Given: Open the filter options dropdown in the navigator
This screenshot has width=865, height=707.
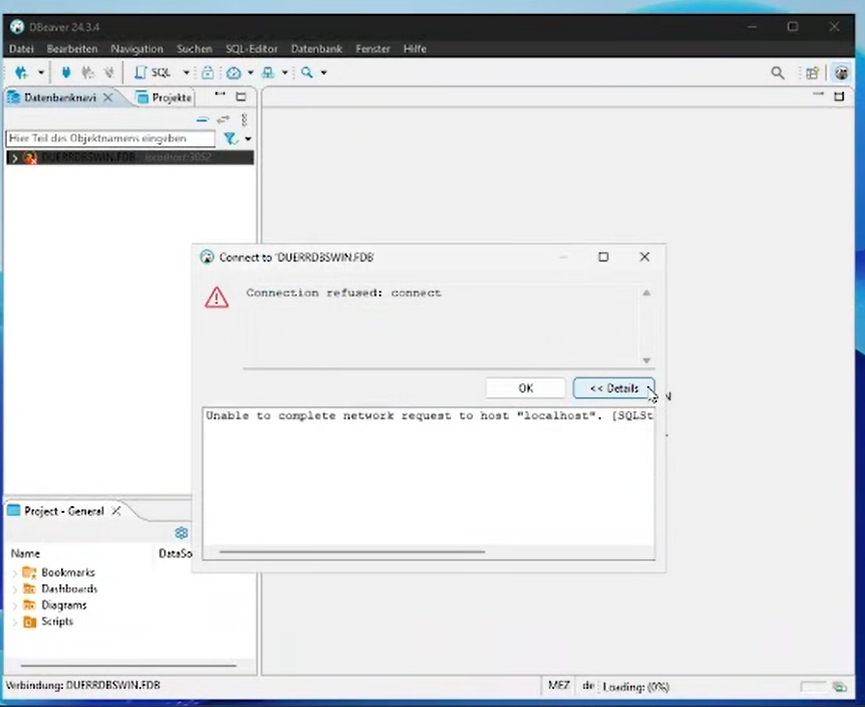Looking at the screenshot, I should coord(247,138).
